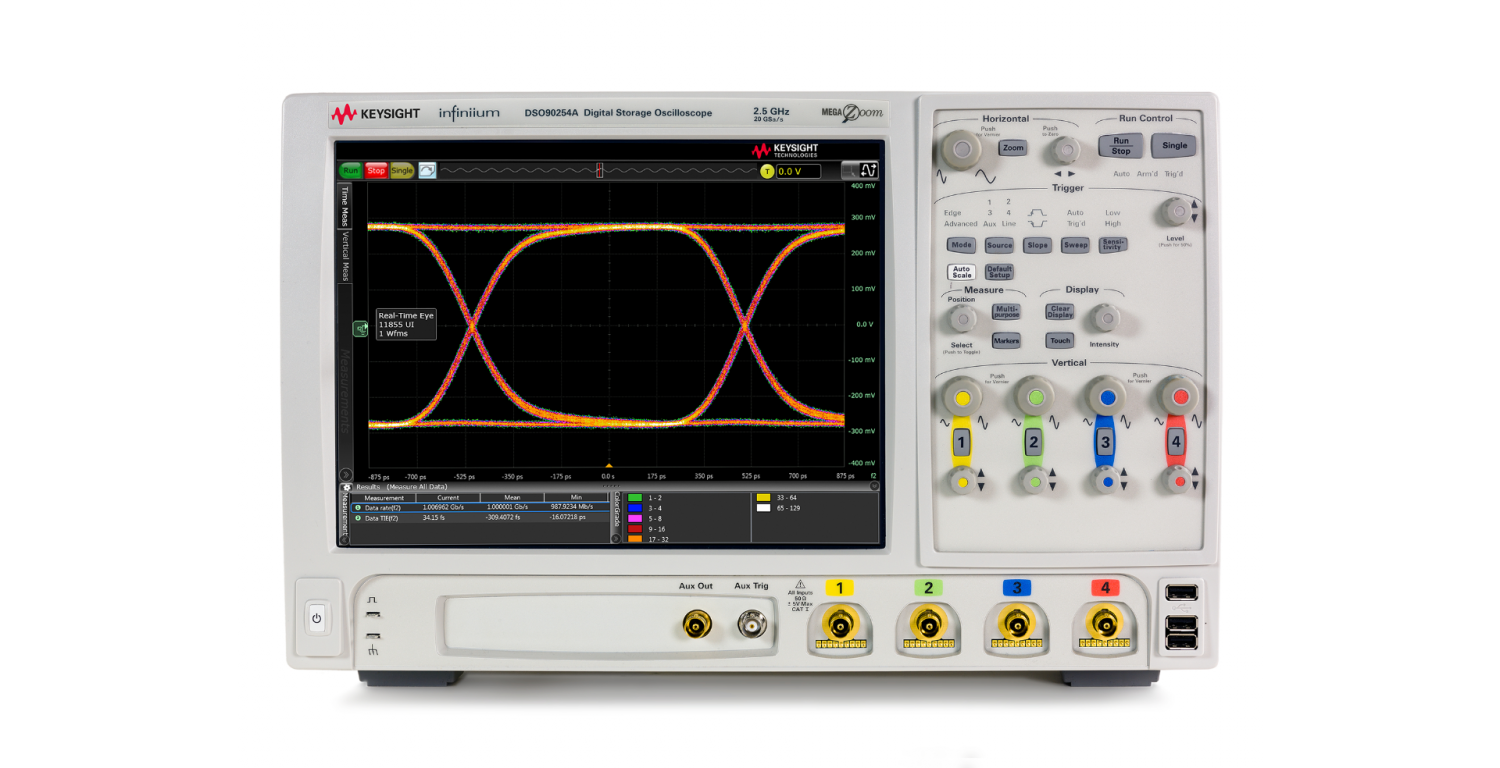Viewport: 1500px width, 768px height.
Task: Tap the yellow T trigger indicator
Action: [767, 172]
